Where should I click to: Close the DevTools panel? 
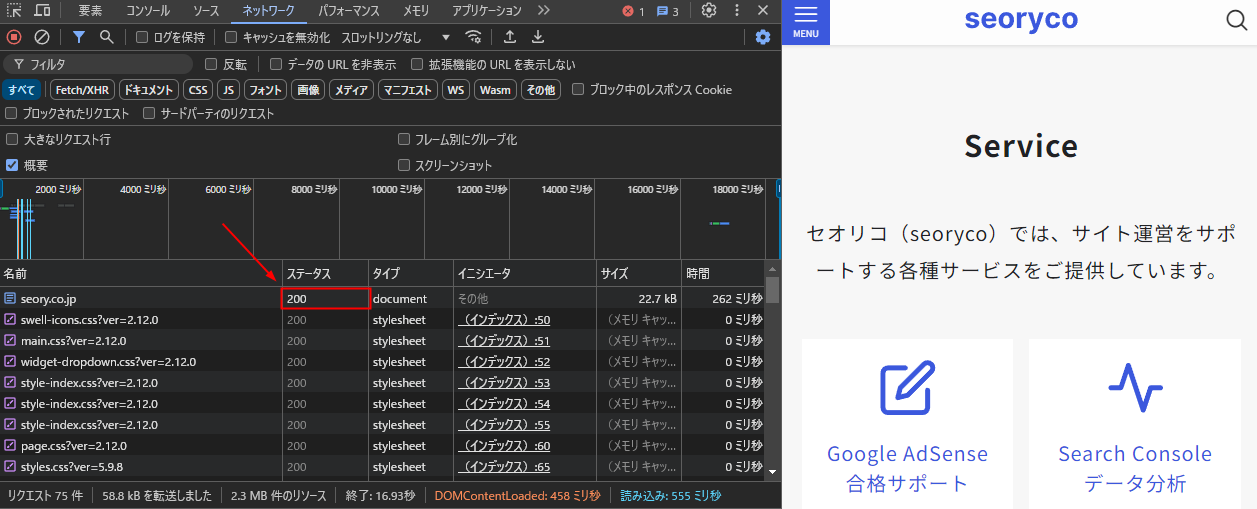(763, 10)
